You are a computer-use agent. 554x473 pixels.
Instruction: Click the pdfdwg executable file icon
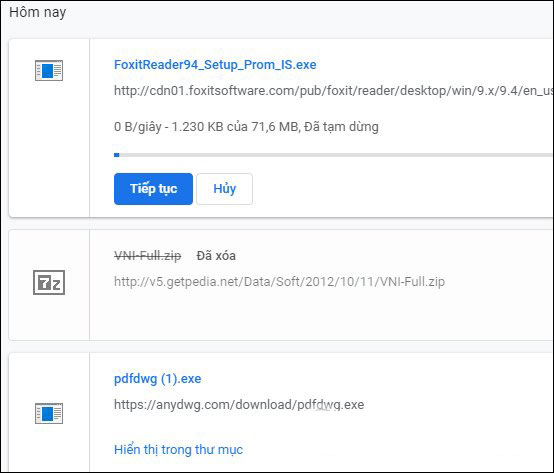coord(49,413)
